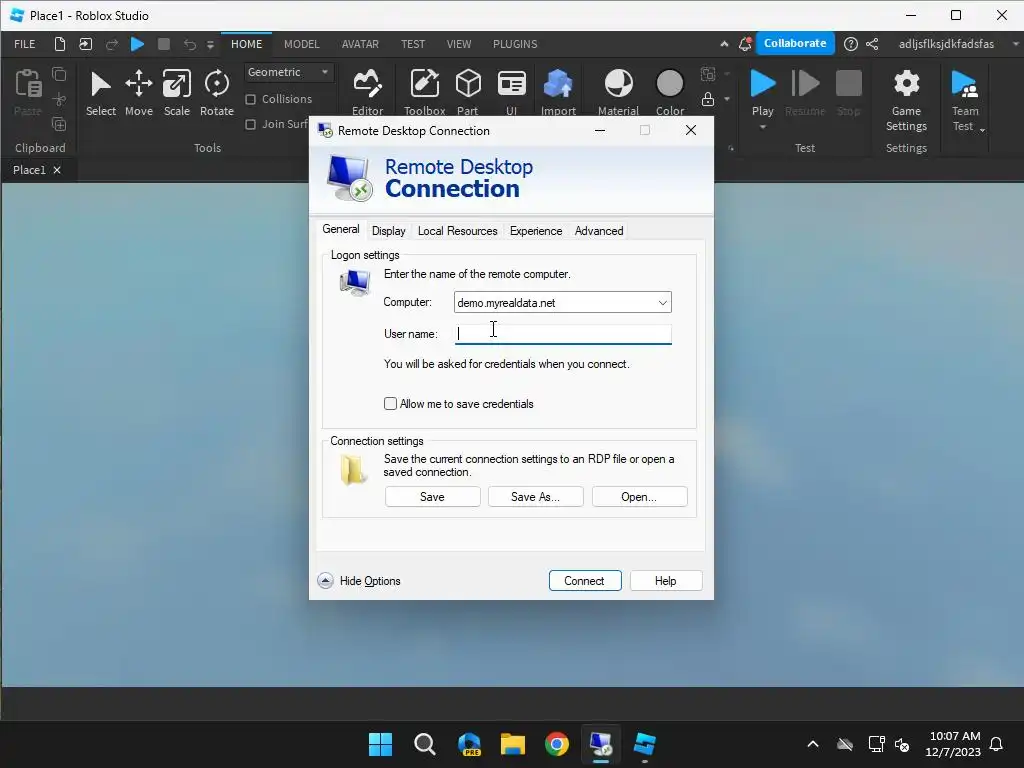Click the Save As... button
1024x768 pixels.
point(536,496)
